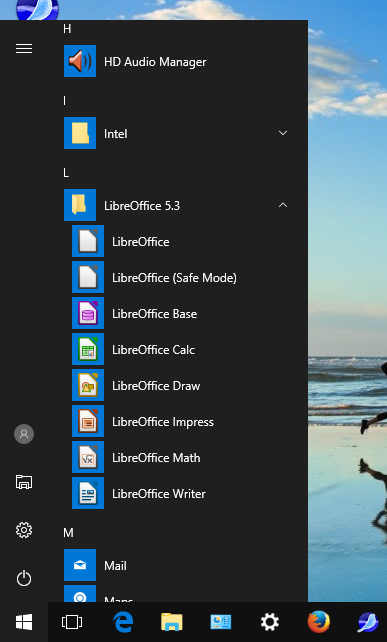Expand the Intel folder chevron
Image resolution: width=387 pixels, height=642 pixels.
[x=283, y=133]
